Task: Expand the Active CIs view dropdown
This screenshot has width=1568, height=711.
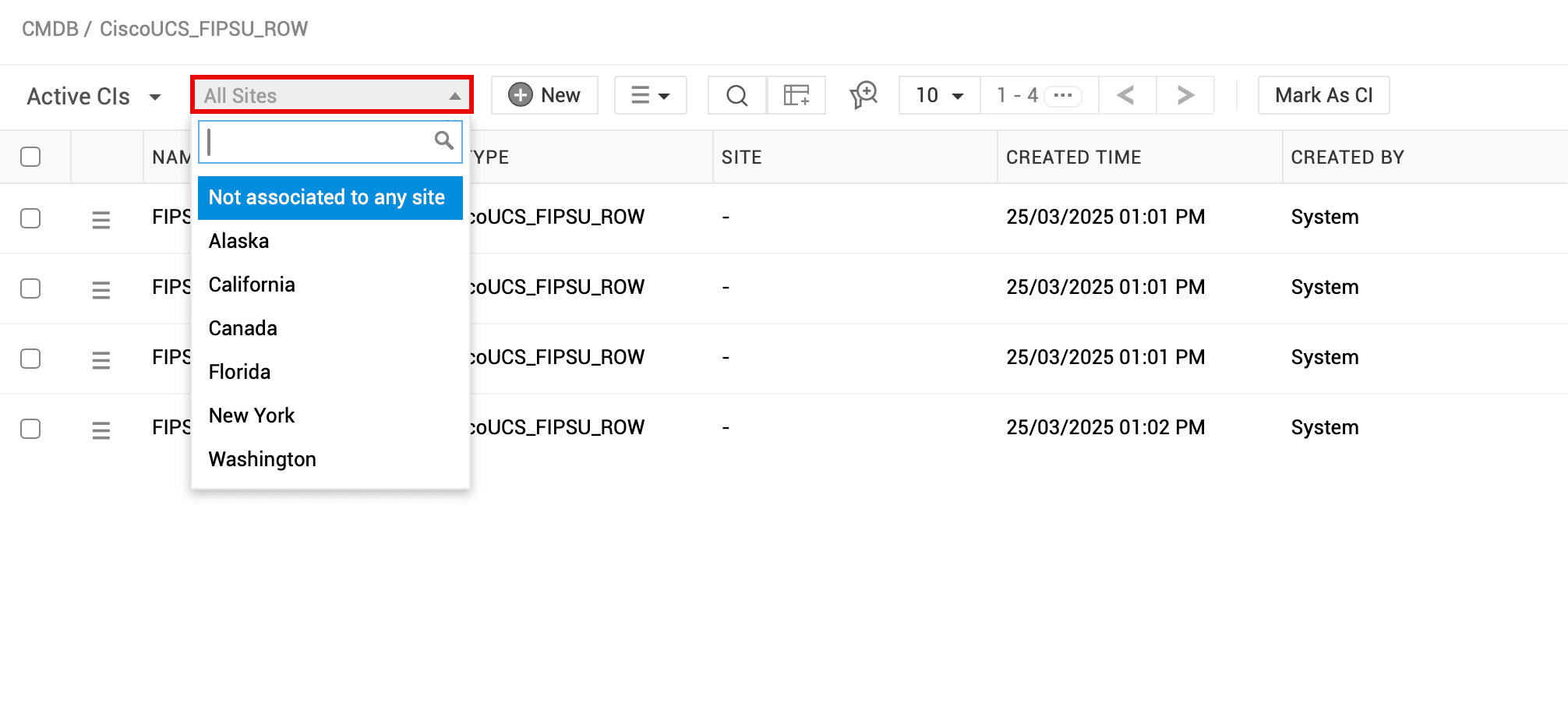Action: point(94,97)
